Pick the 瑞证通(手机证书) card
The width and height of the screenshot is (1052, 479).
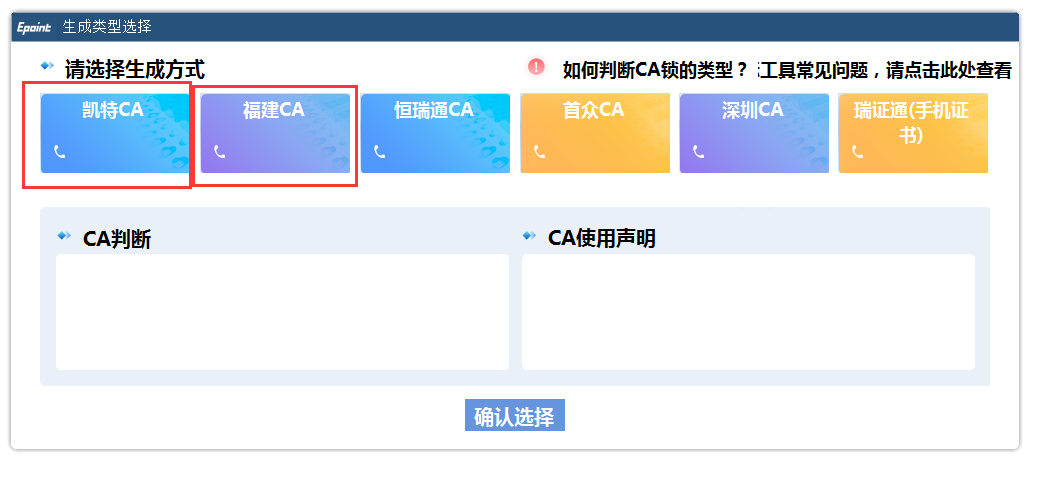click(913, 133)
